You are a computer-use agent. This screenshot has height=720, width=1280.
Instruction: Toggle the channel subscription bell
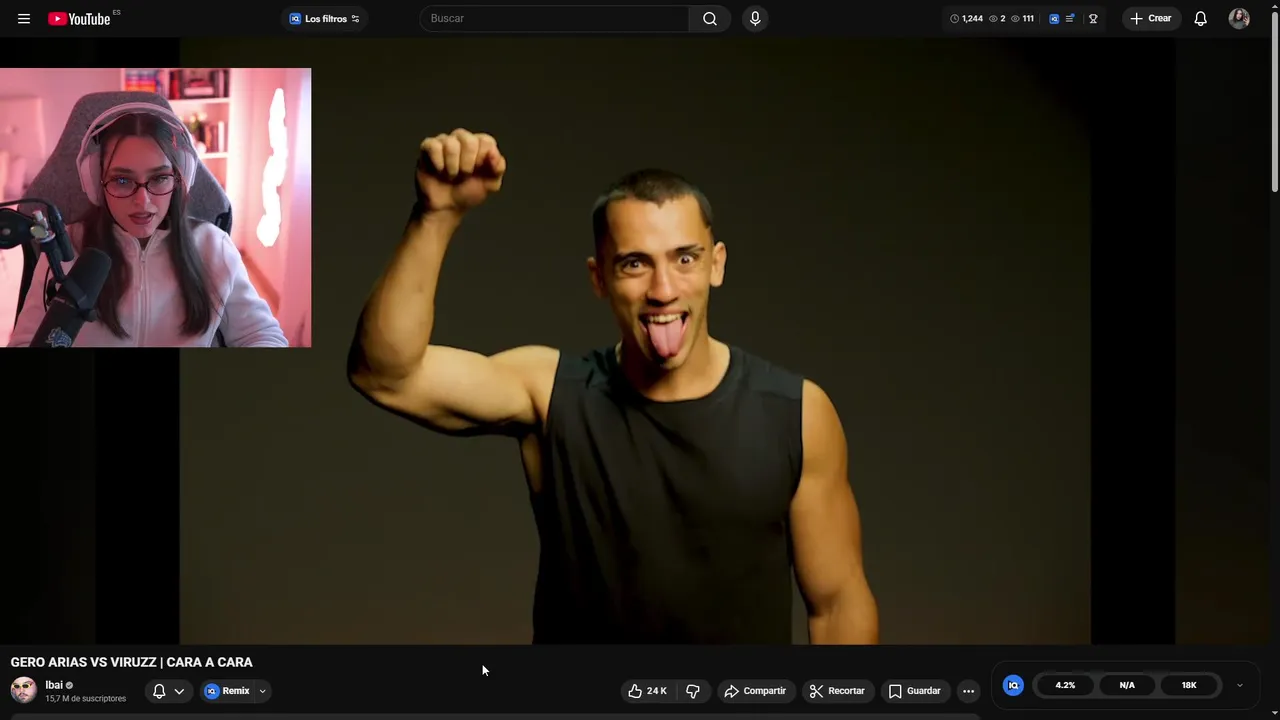159,691
